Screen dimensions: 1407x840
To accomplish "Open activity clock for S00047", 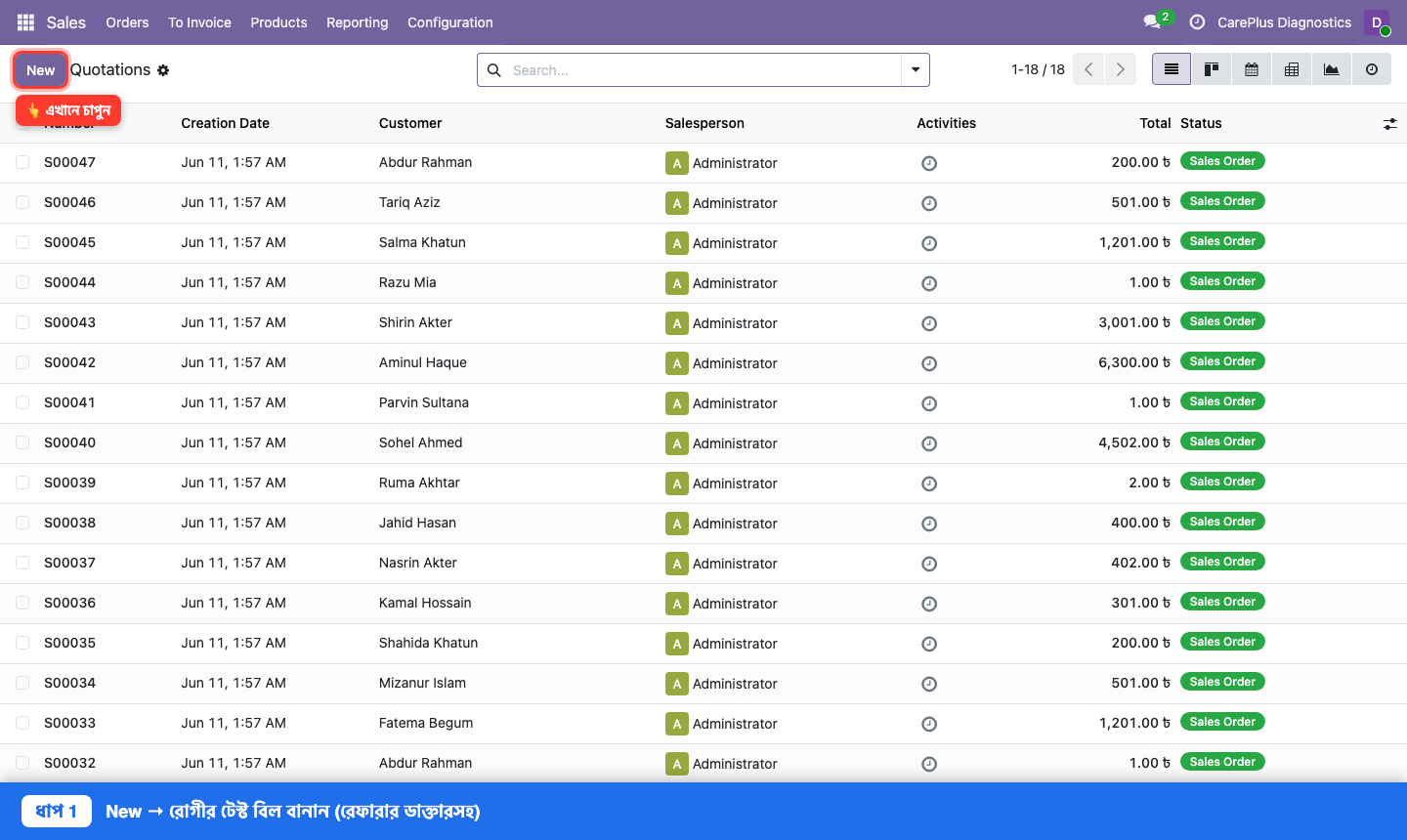I will 929,163.
